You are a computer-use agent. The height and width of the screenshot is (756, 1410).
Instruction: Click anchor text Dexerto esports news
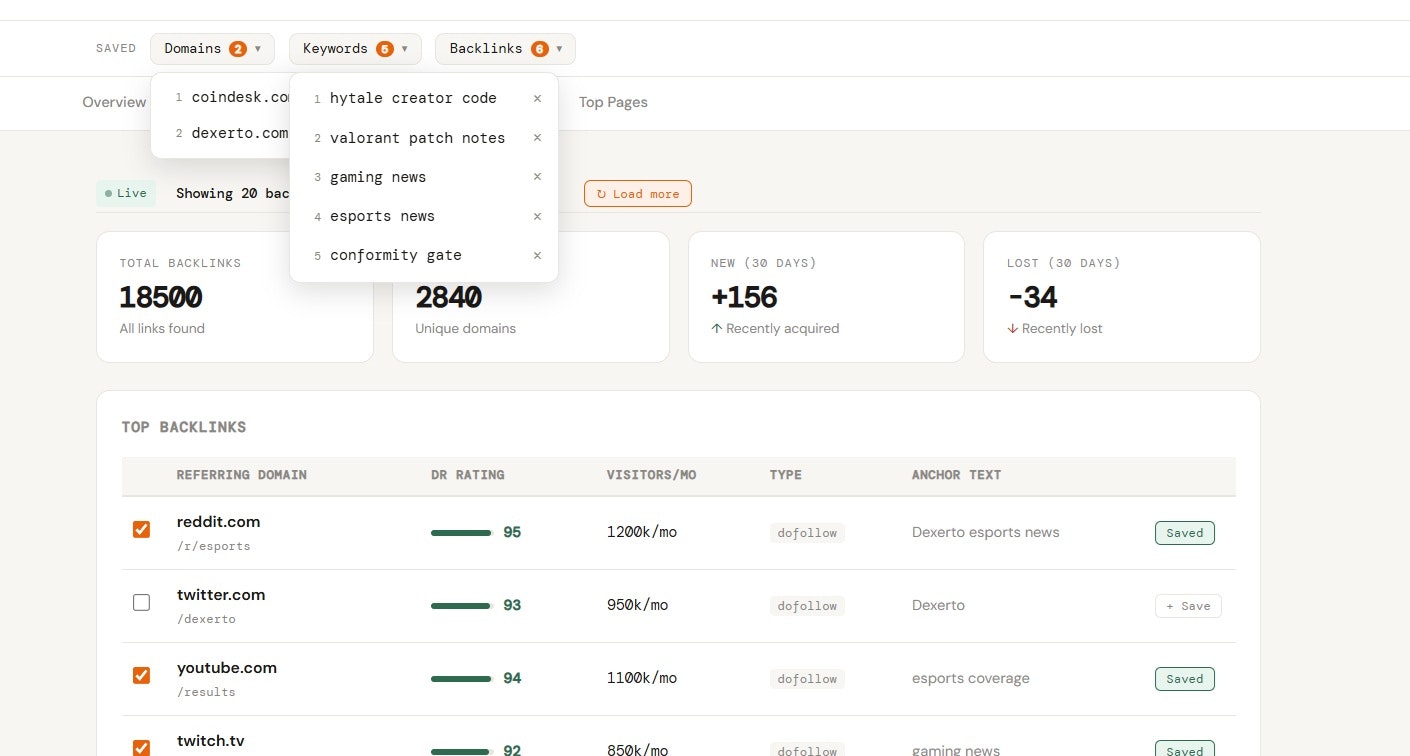[x=986, y=532]
